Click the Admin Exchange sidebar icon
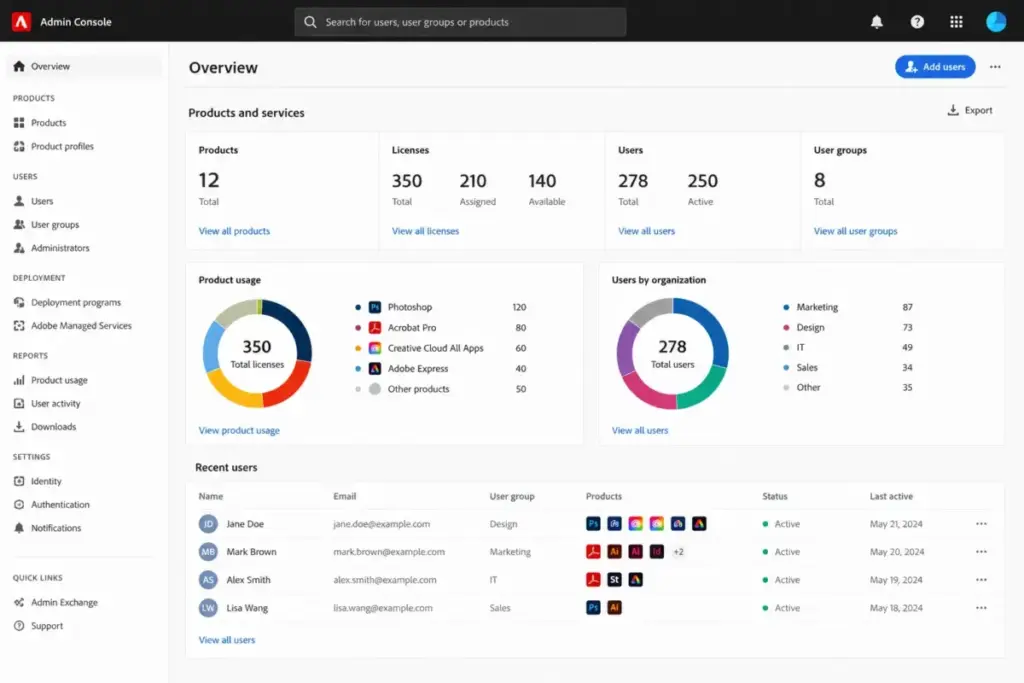This screenshot has height=683, width=1024. pos(19,603)
